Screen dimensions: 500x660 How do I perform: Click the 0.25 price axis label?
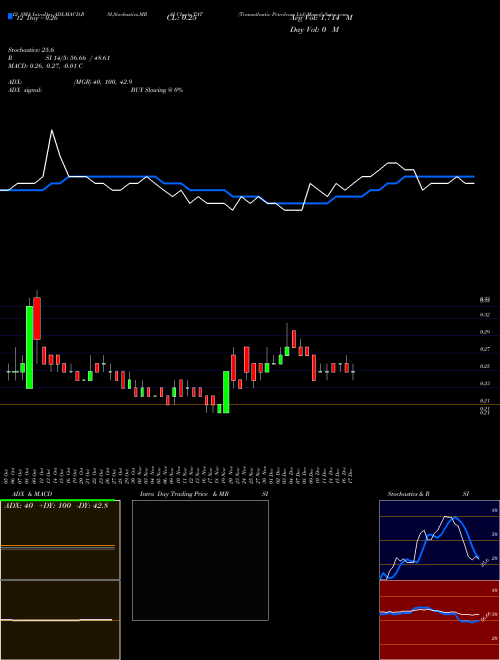pyautogui.click(x=484, y=366)
